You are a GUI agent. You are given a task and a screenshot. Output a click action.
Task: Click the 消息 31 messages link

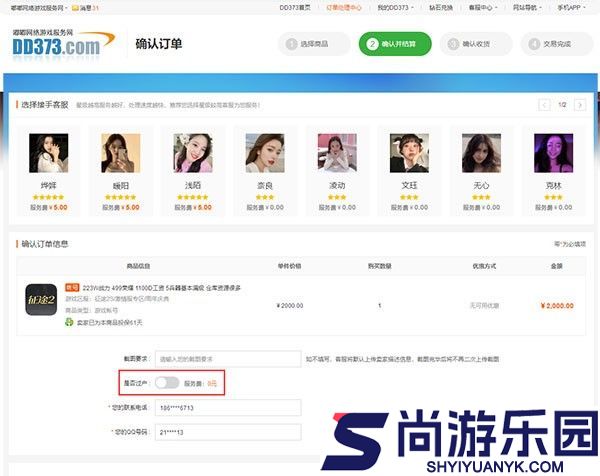pyautogui.click(x=85, y=8)
